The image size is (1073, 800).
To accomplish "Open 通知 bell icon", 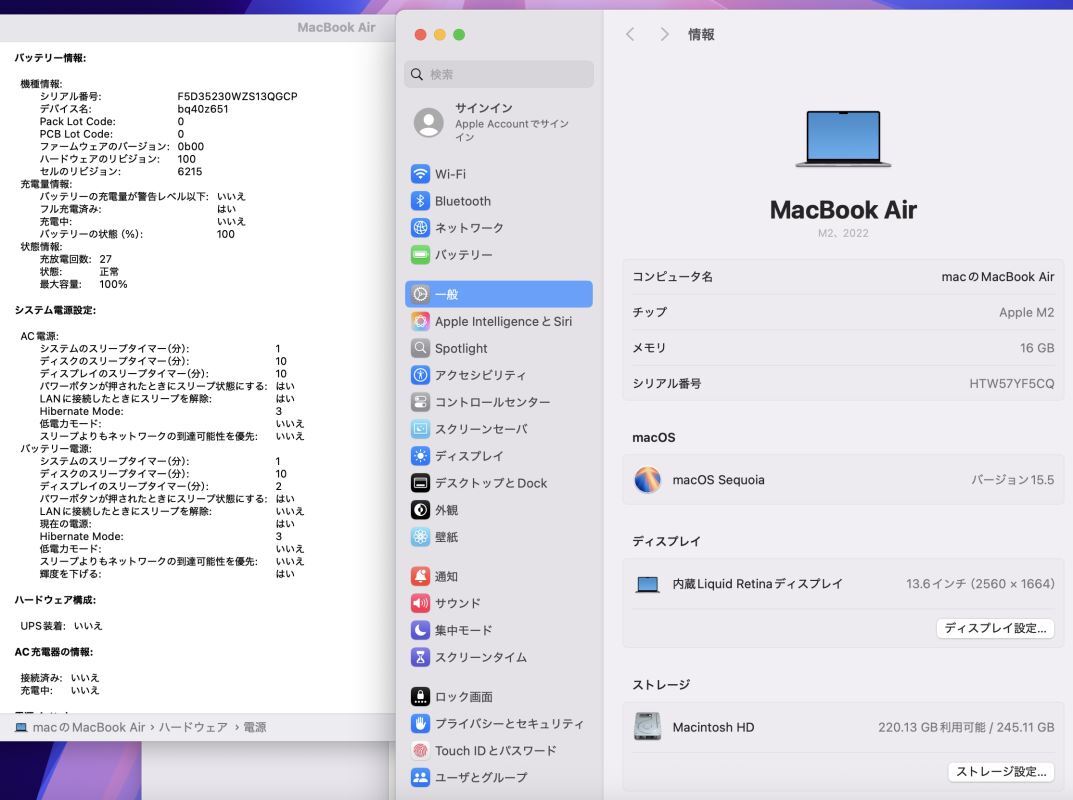I will coord(420,576).
